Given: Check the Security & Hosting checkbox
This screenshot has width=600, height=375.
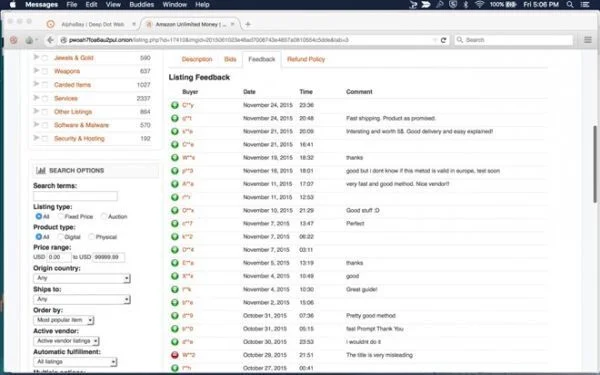Looking at the screenshot, I should click(45, 139).
